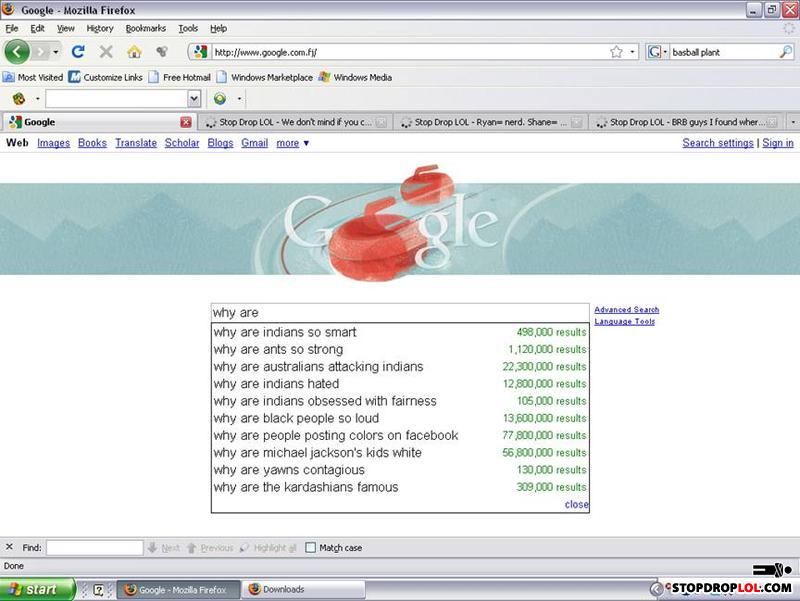Open the Bookmarks menu

point(146,29)
